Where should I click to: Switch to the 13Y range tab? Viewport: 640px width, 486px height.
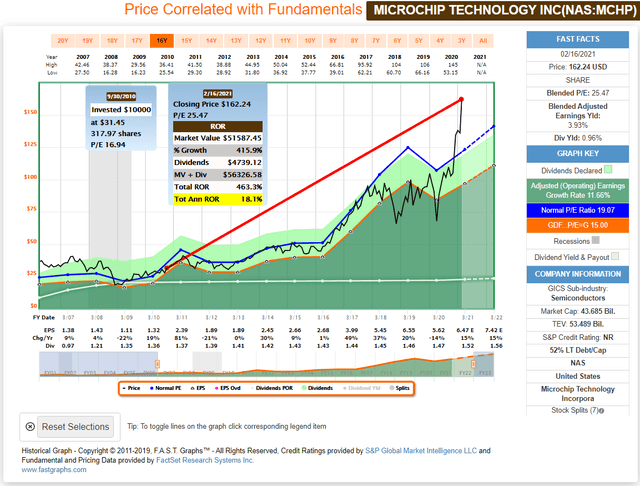pos(236,41)
